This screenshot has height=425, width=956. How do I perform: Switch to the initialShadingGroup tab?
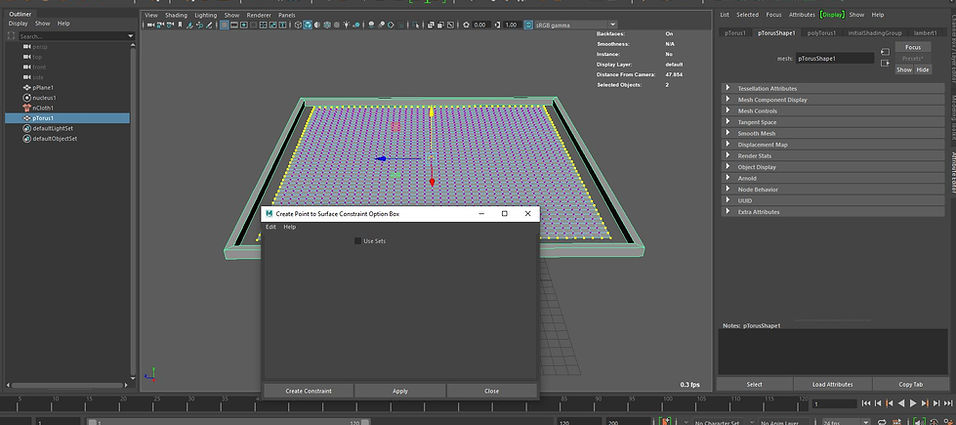click(874, 33)
